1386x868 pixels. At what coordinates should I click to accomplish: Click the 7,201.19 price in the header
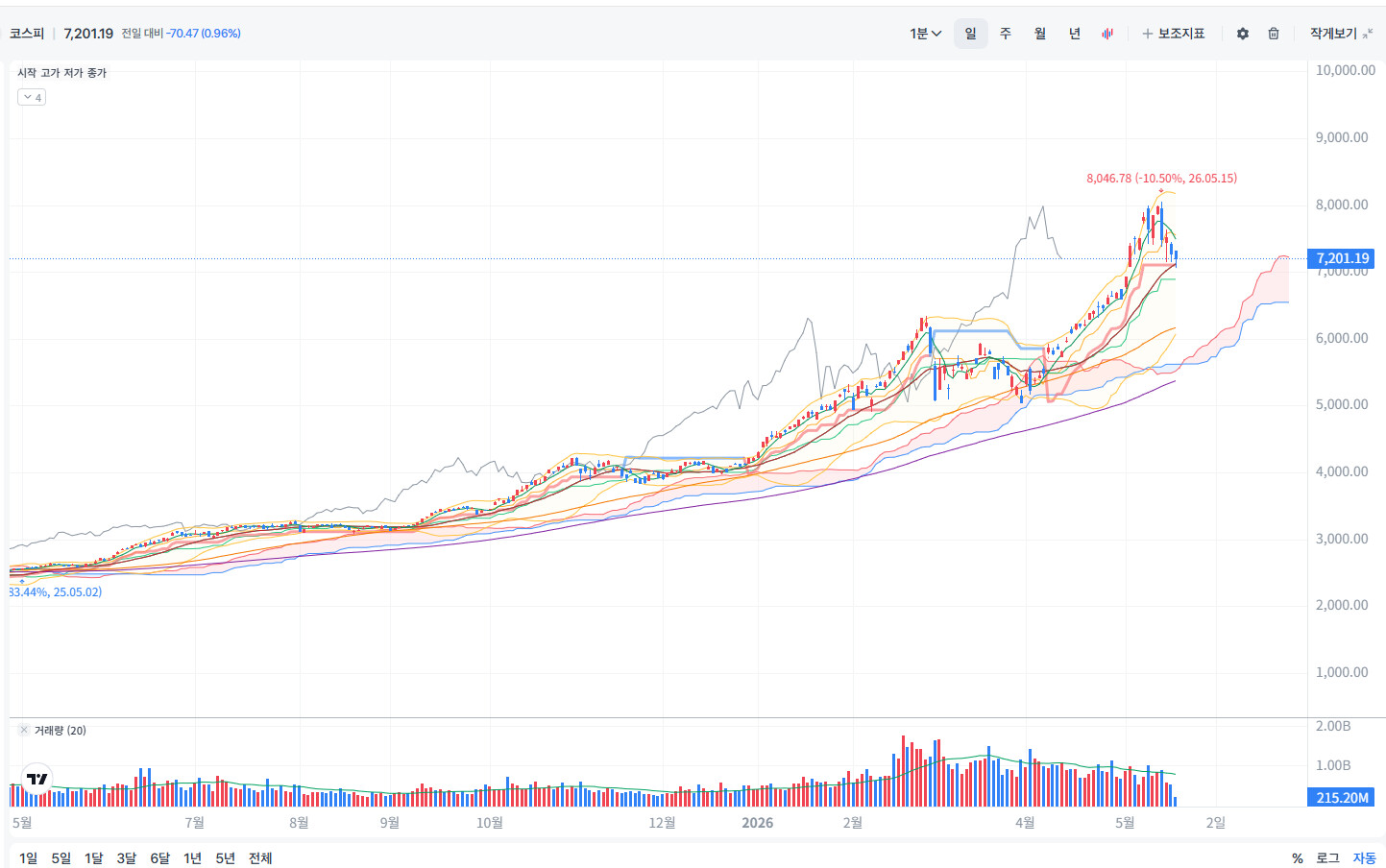[x=88, y=34]
